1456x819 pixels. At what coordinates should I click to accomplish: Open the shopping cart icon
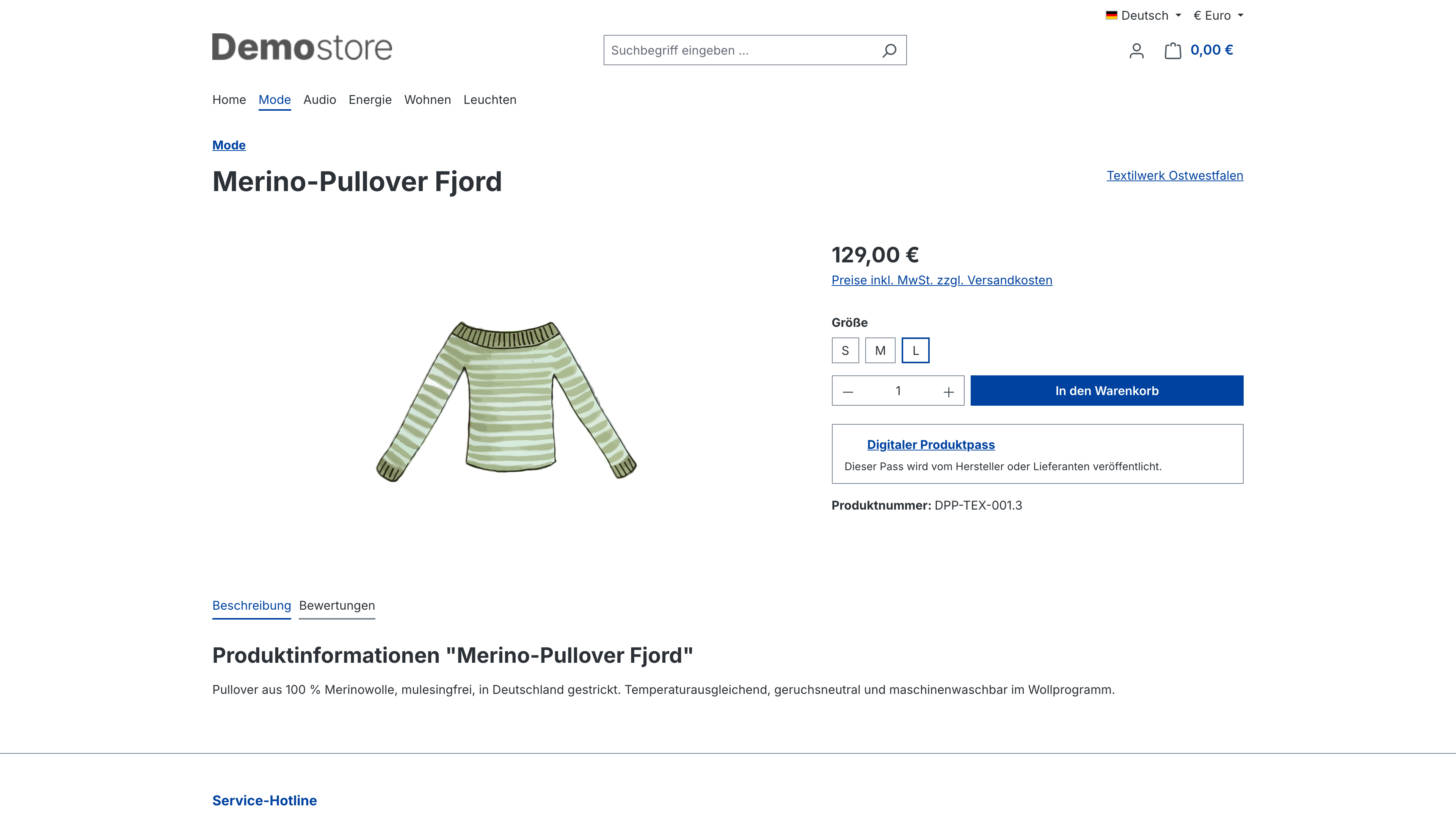(x=1173, y=51)
